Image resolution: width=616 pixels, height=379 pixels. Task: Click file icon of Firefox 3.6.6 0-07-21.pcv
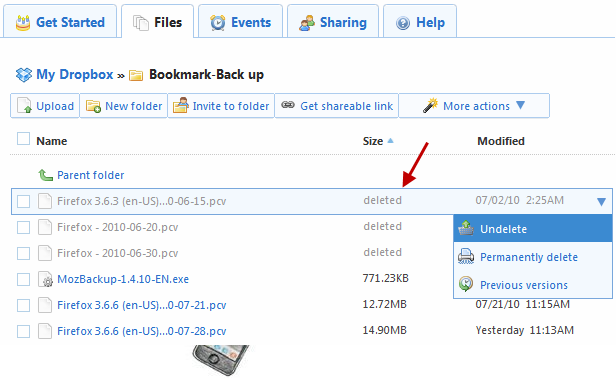[x=45, y=305]
